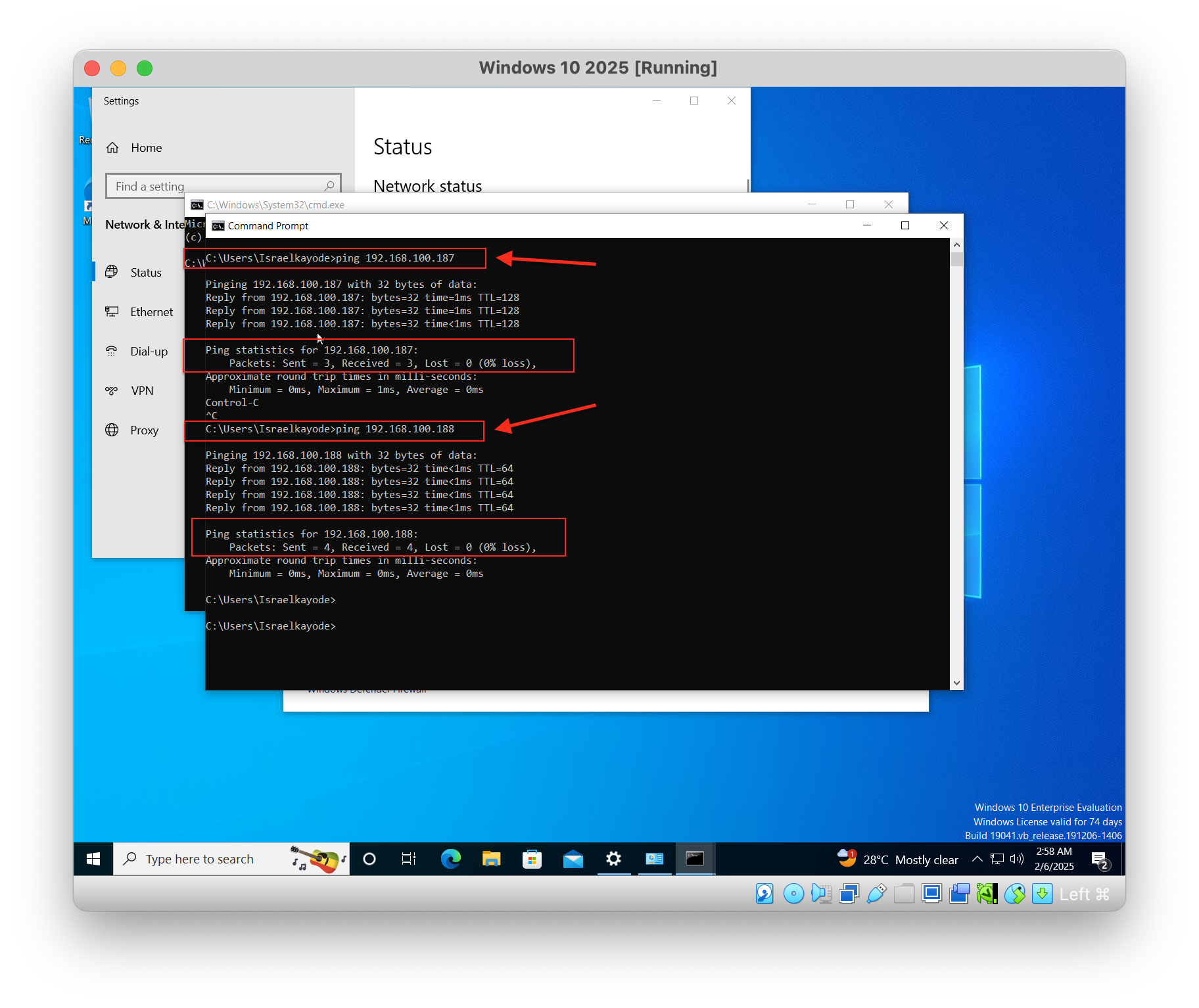Click the VirtualBox CPU turtle indicator

pyautogui.click(x=987, y=894)
